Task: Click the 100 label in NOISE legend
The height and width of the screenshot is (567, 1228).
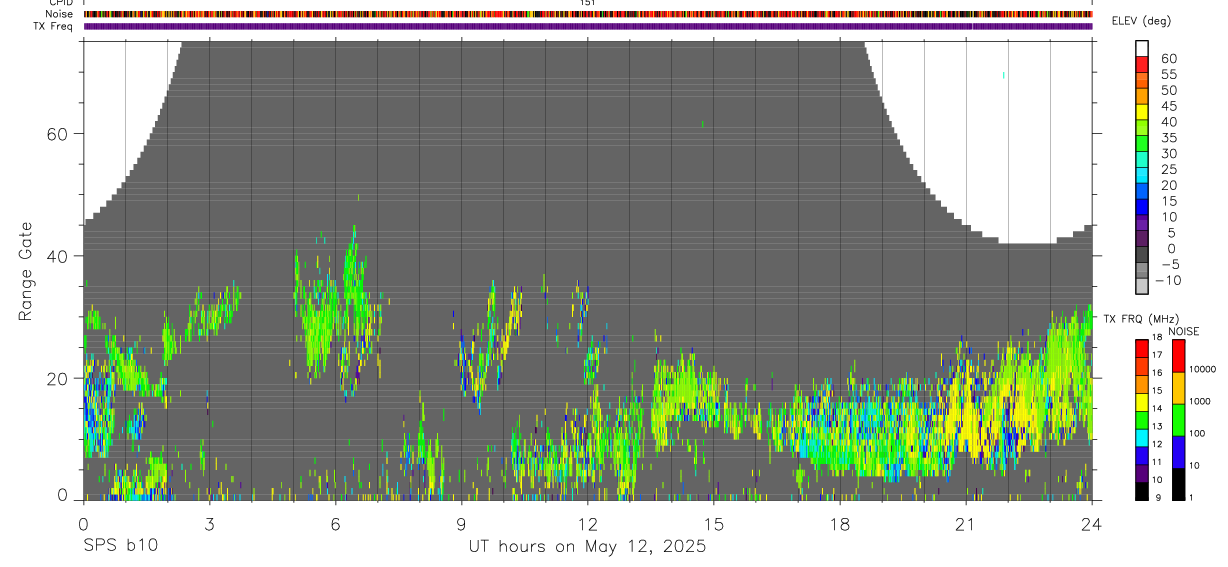Action: tap(1196, 433)
